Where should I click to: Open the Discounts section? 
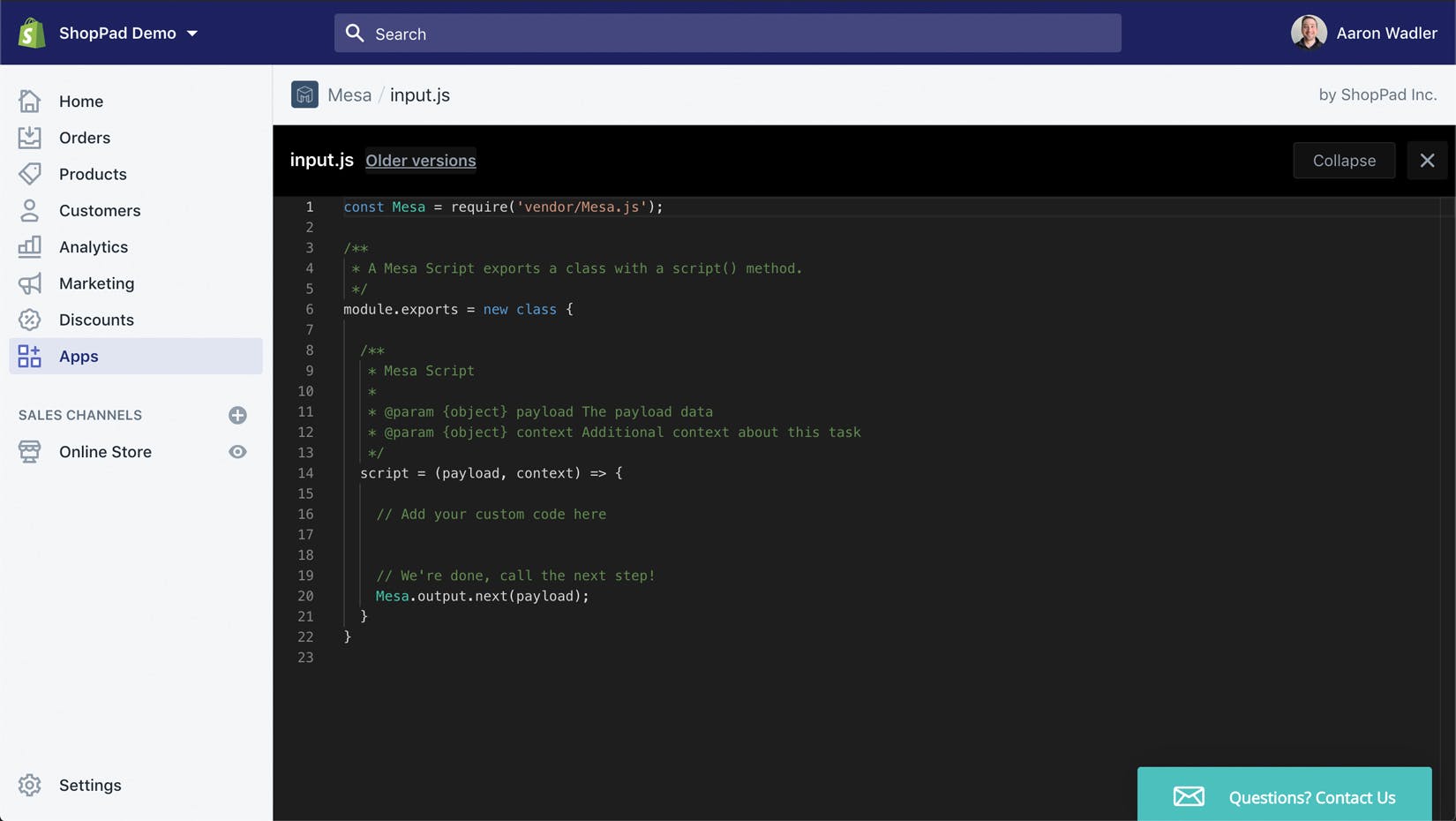click(x=96, y=320)
